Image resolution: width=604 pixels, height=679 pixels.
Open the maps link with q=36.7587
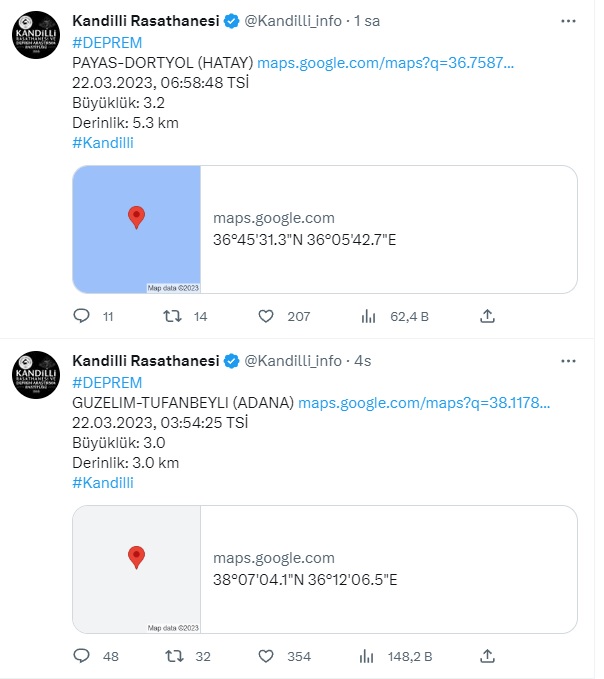(385, 63)
